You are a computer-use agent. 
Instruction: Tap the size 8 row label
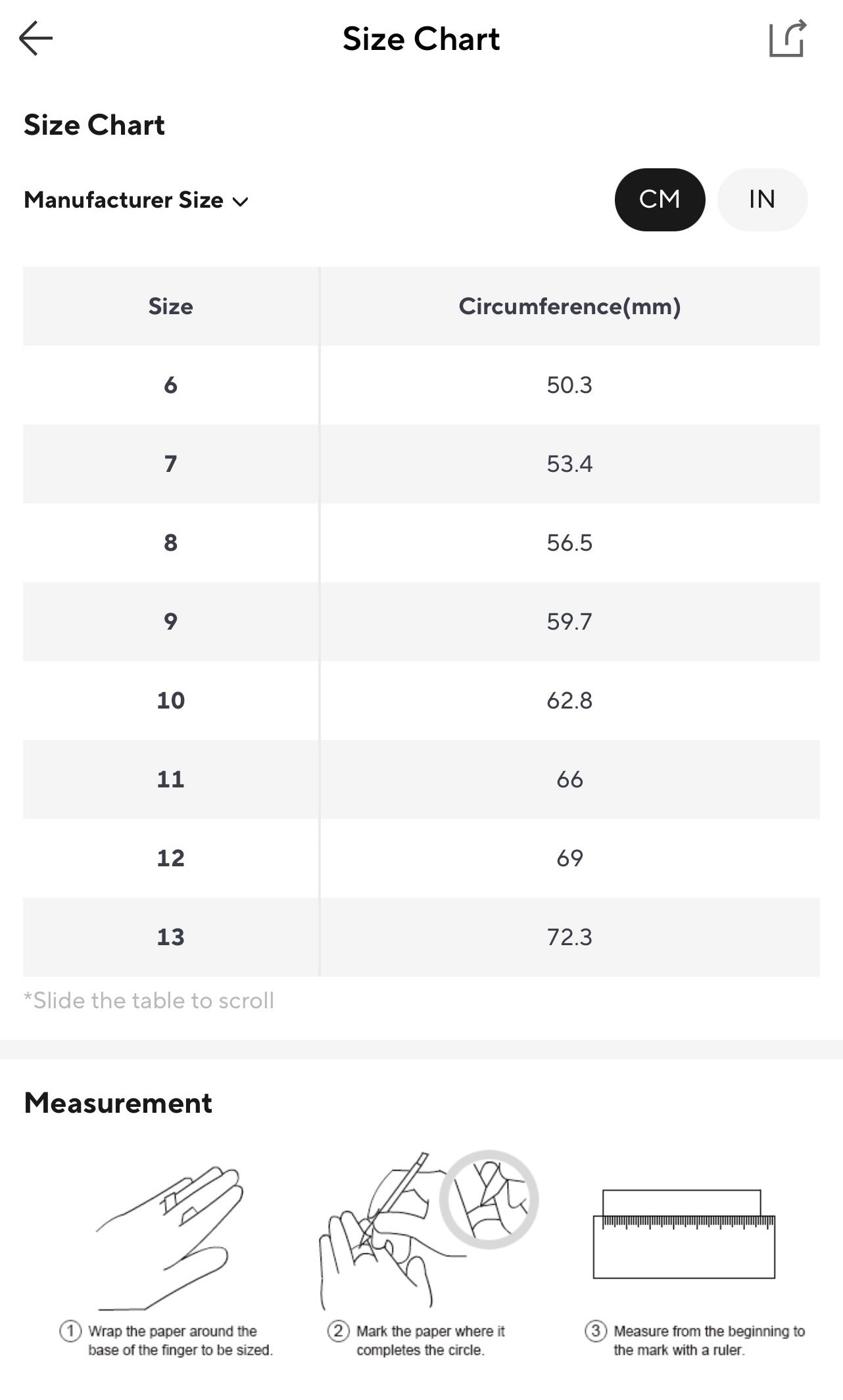pos(170,543)
